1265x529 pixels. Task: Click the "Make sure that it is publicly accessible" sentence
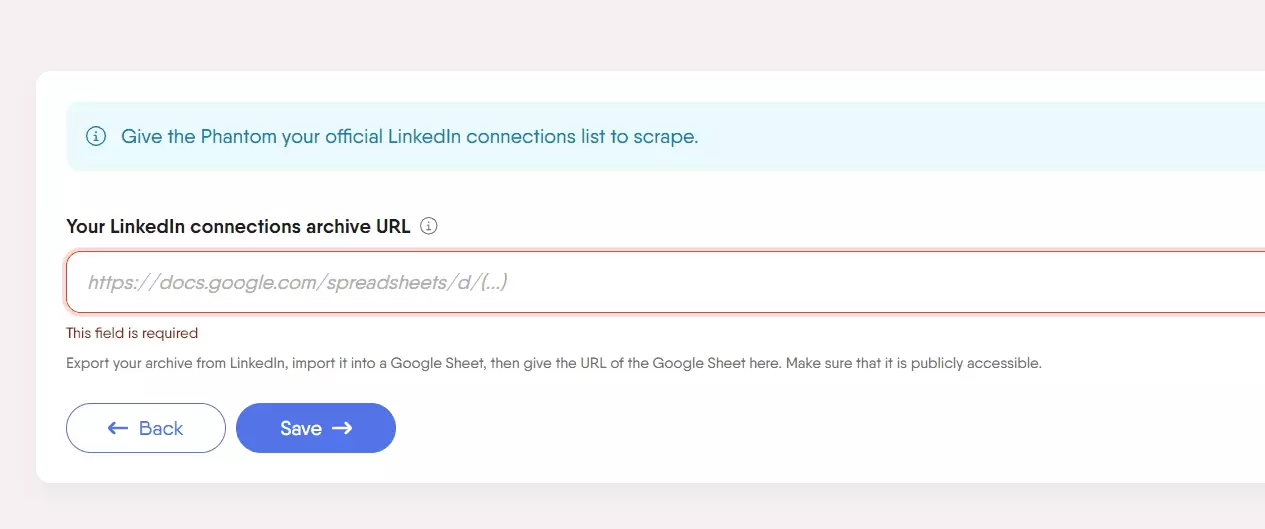click(913, 363)
